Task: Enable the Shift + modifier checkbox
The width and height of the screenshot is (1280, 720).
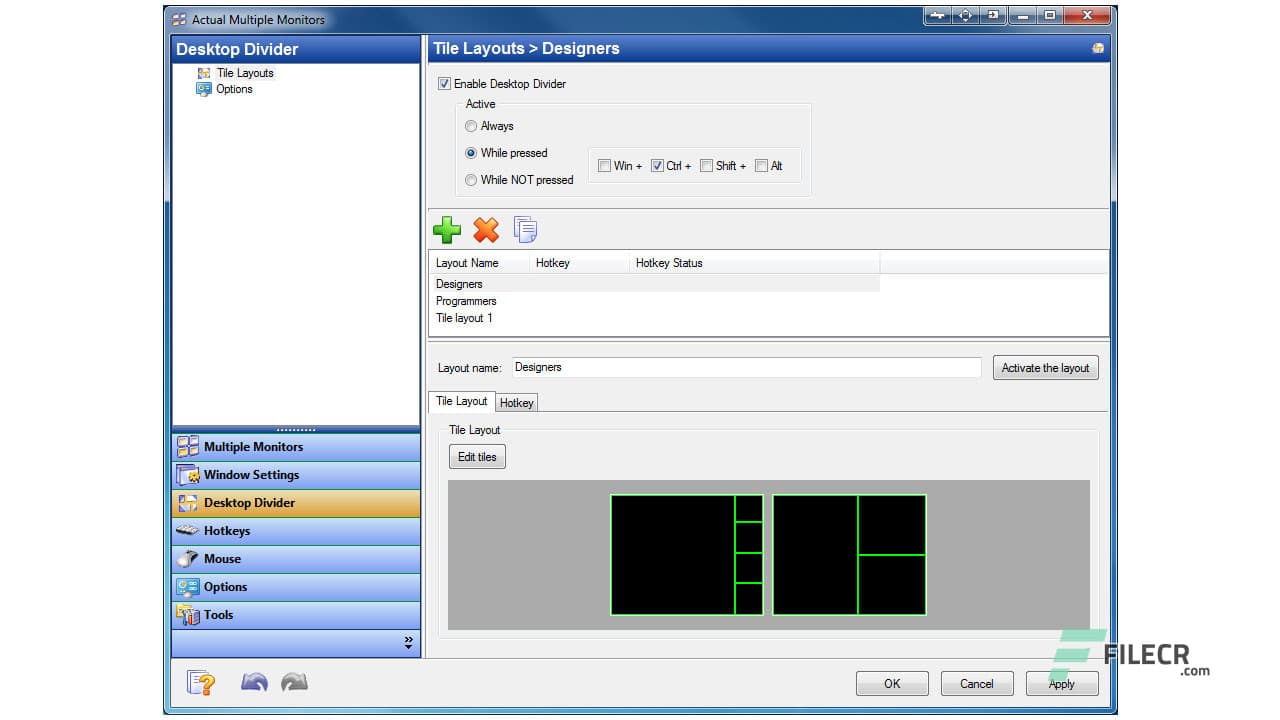Action: pyautogui.click(x=706, y=166)
